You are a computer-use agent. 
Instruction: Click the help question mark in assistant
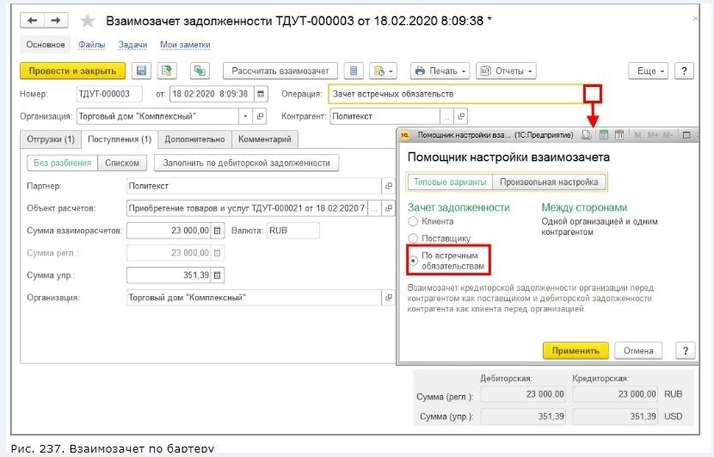pos(684,351)
